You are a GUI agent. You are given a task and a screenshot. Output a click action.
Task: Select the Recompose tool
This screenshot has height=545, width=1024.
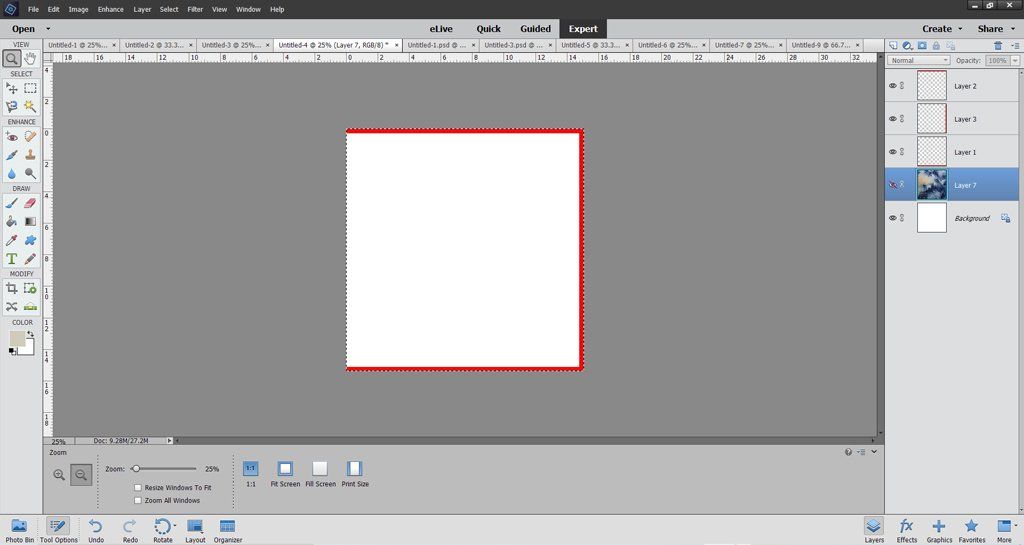[x=30, y=288]
